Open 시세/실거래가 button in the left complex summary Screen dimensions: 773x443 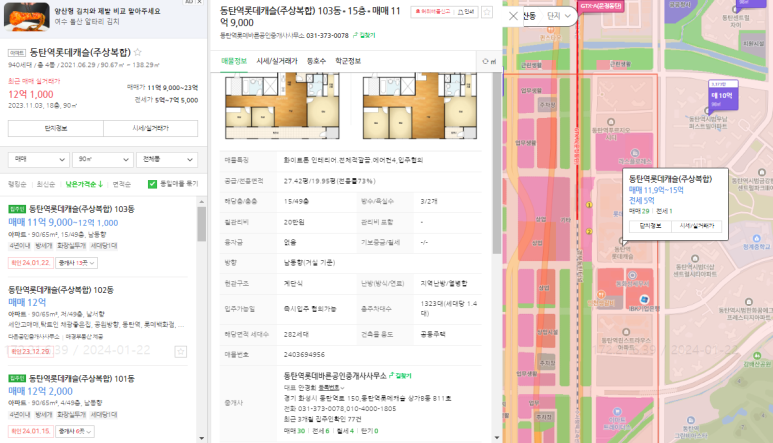(150, 128)
